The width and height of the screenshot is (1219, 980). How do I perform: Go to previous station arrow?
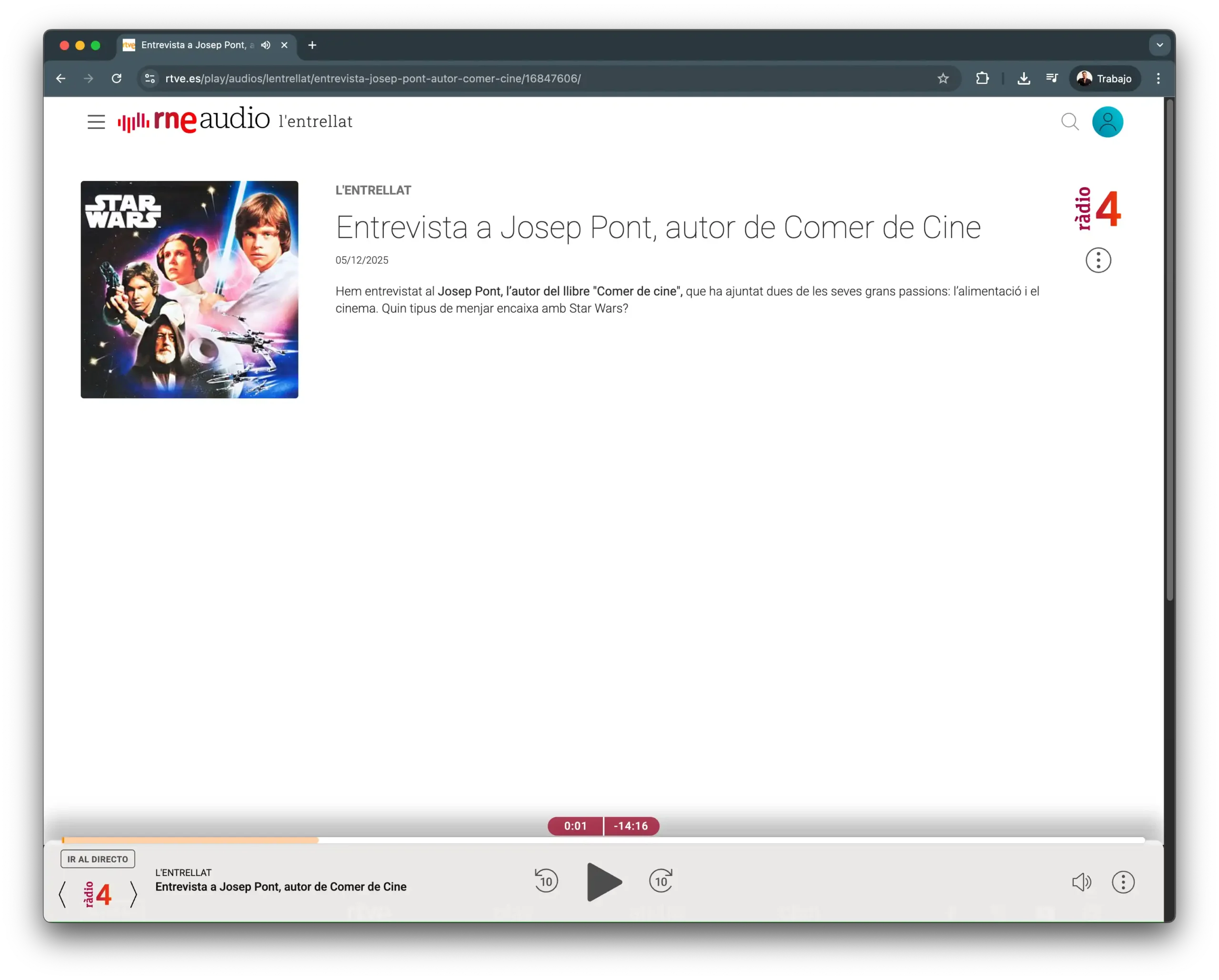coord(63,895)
